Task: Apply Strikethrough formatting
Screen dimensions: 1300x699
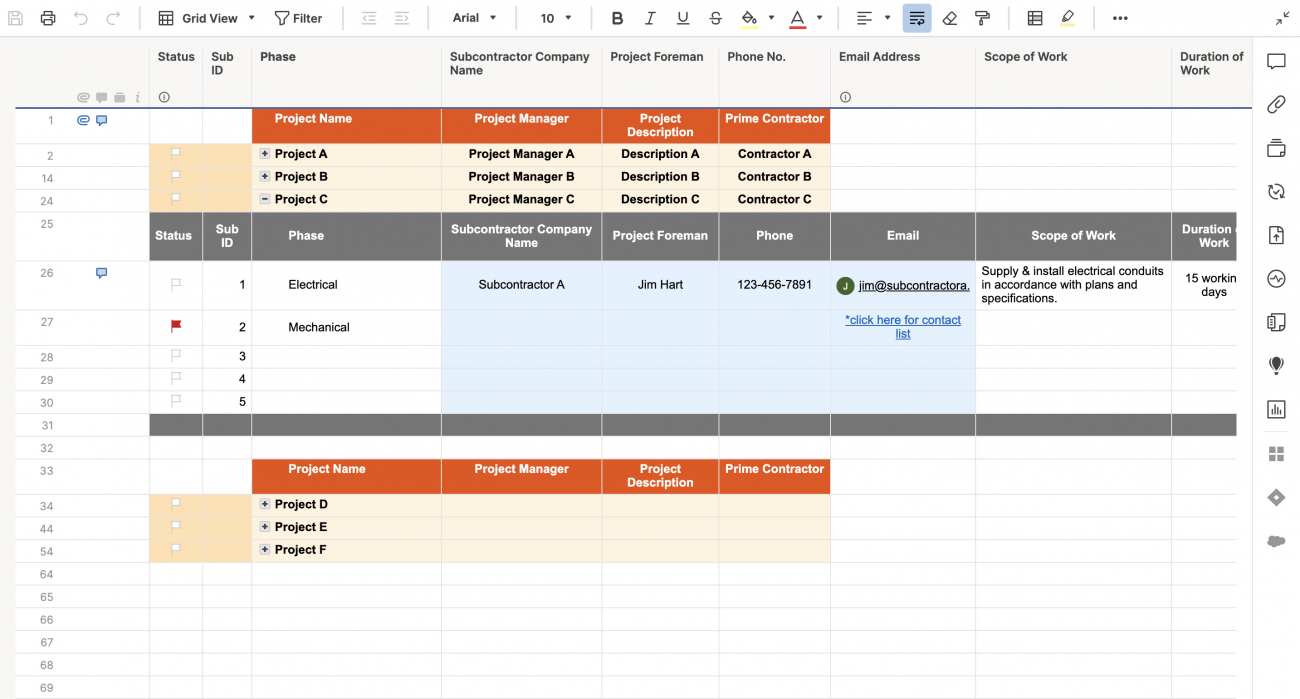Action: coord(715,18)
